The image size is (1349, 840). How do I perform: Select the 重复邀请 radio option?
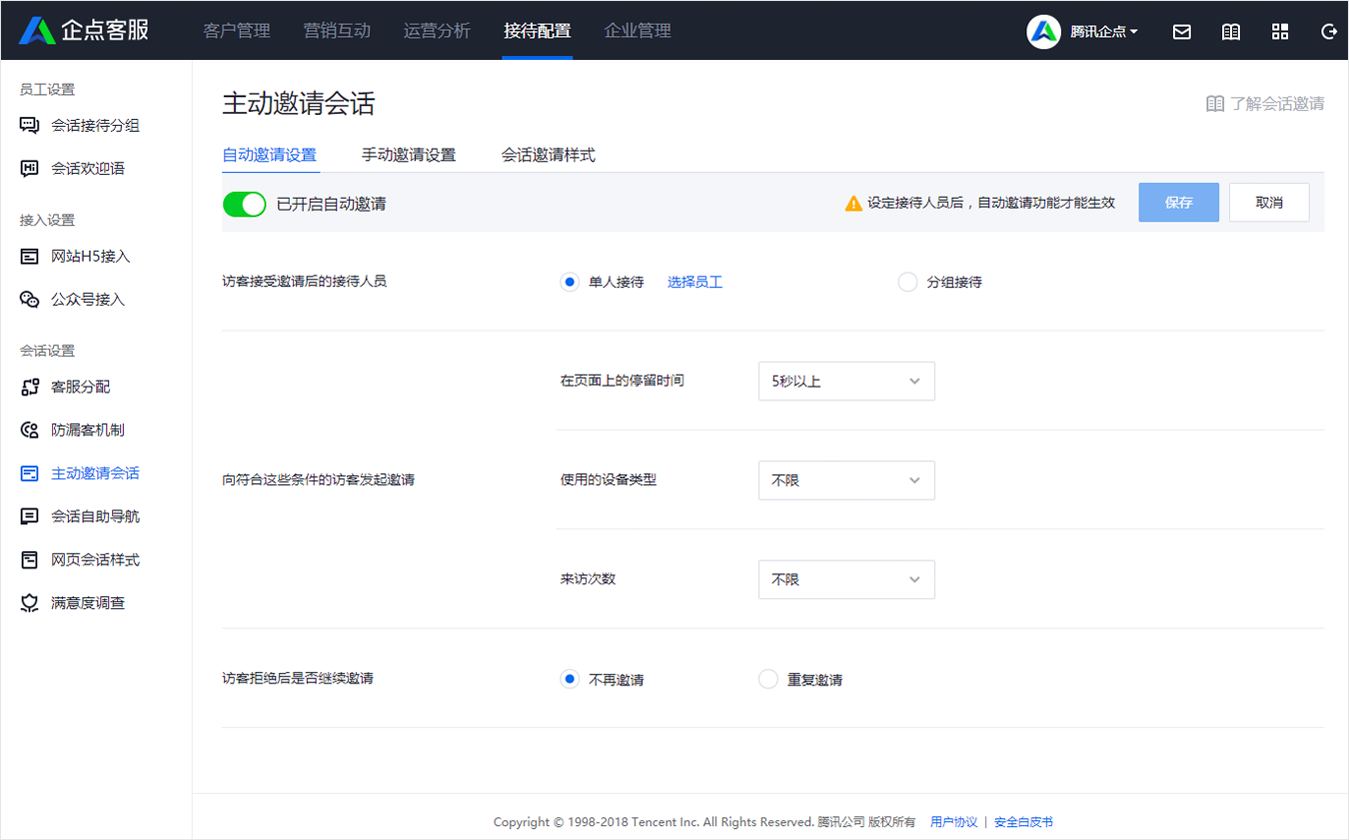pos(768,680)
